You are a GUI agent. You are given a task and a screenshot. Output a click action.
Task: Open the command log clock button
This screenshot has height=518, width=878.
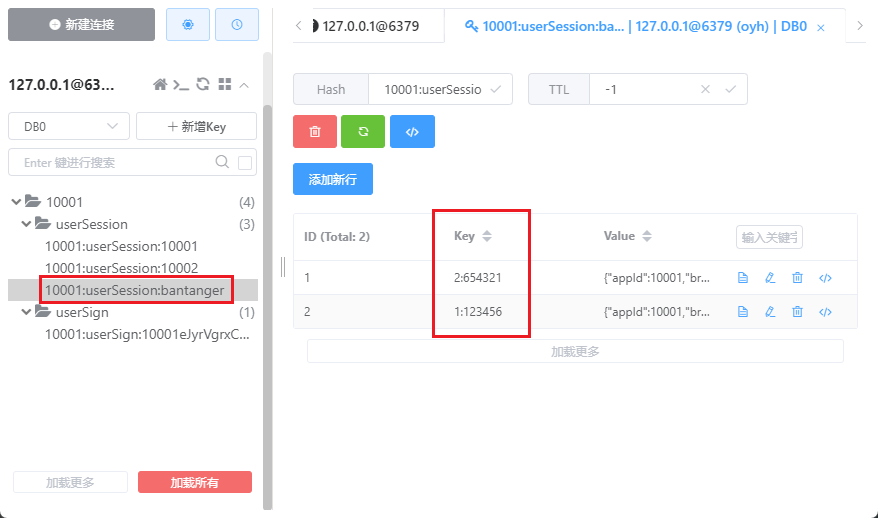click(x=237, y=25)
